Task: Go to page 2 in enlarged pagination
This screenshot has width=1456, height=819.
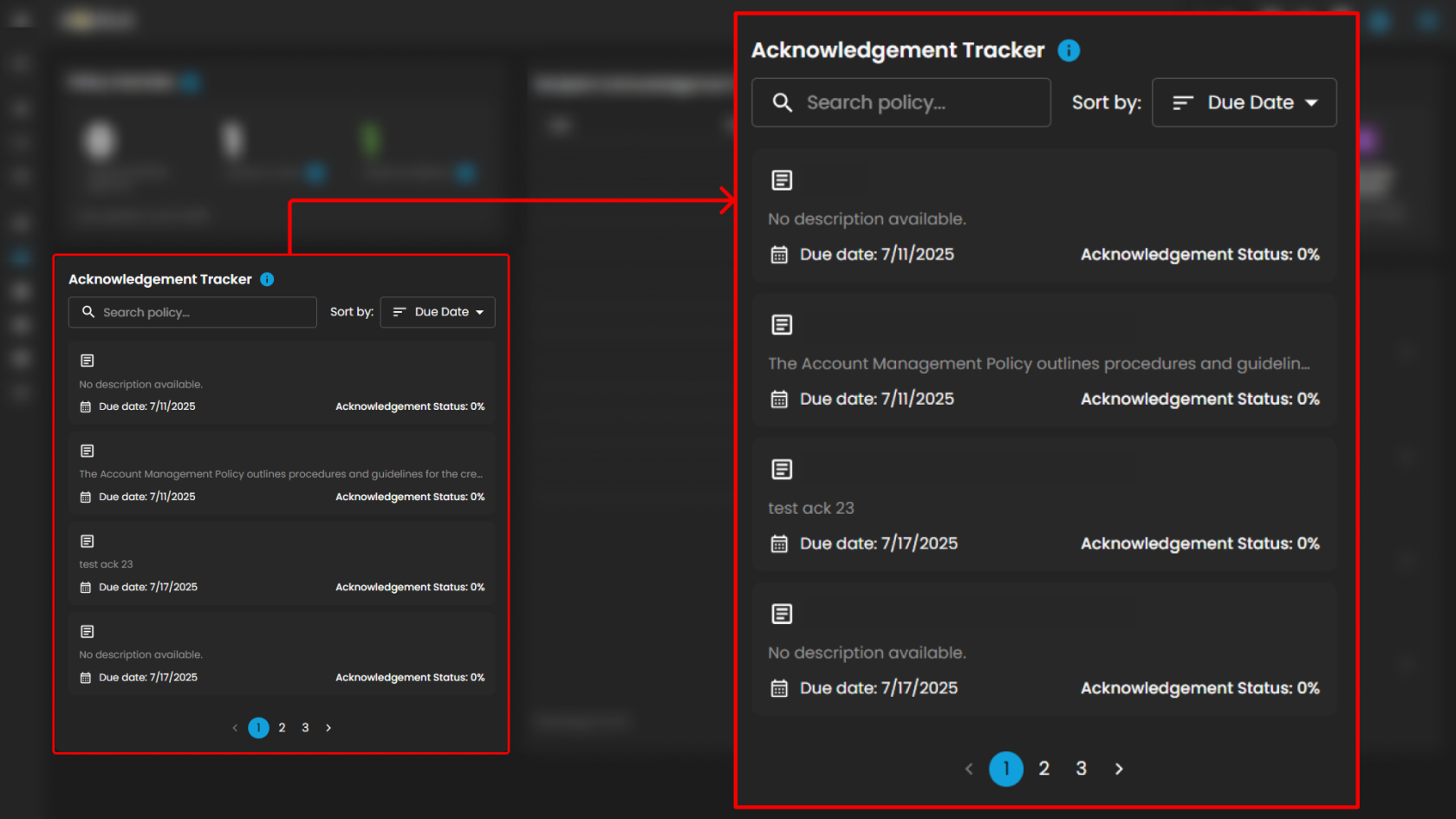Action: click(1043, 769)
